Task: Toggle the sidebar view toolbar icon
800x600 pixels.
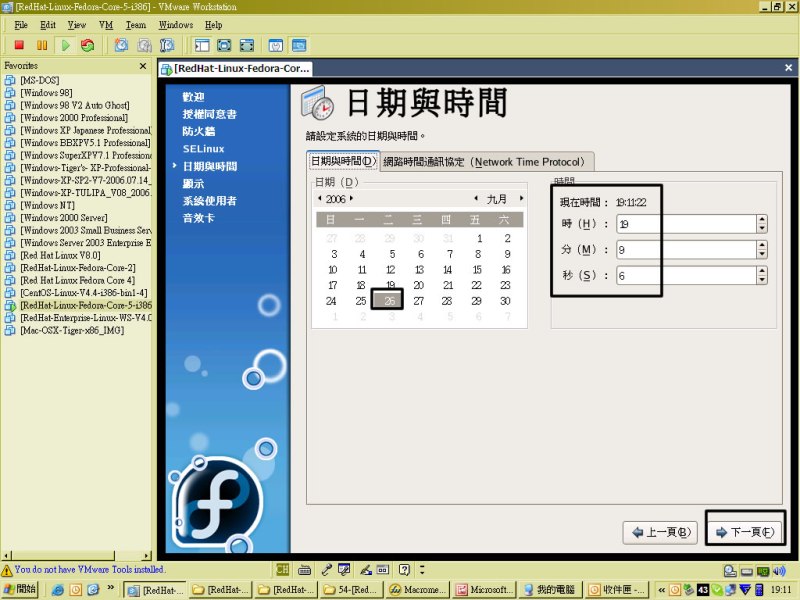Action: [202, 45]
